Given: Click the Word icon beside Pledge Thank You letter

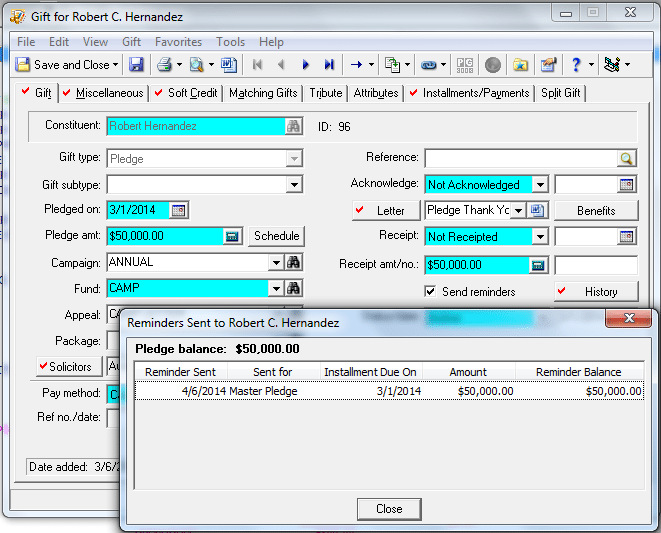Looking at the screenshot, I should (x=537, y=210).
